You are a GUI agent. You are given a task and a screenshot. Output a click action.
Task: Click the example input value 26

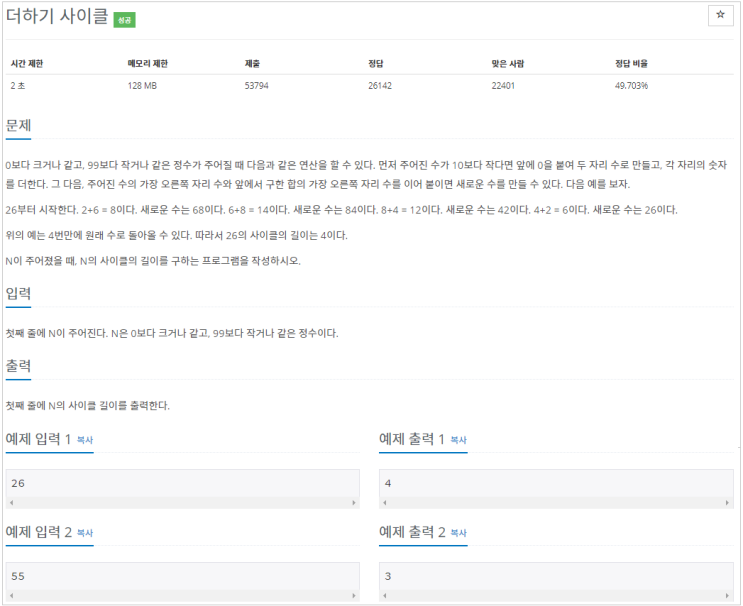[18, 483]
